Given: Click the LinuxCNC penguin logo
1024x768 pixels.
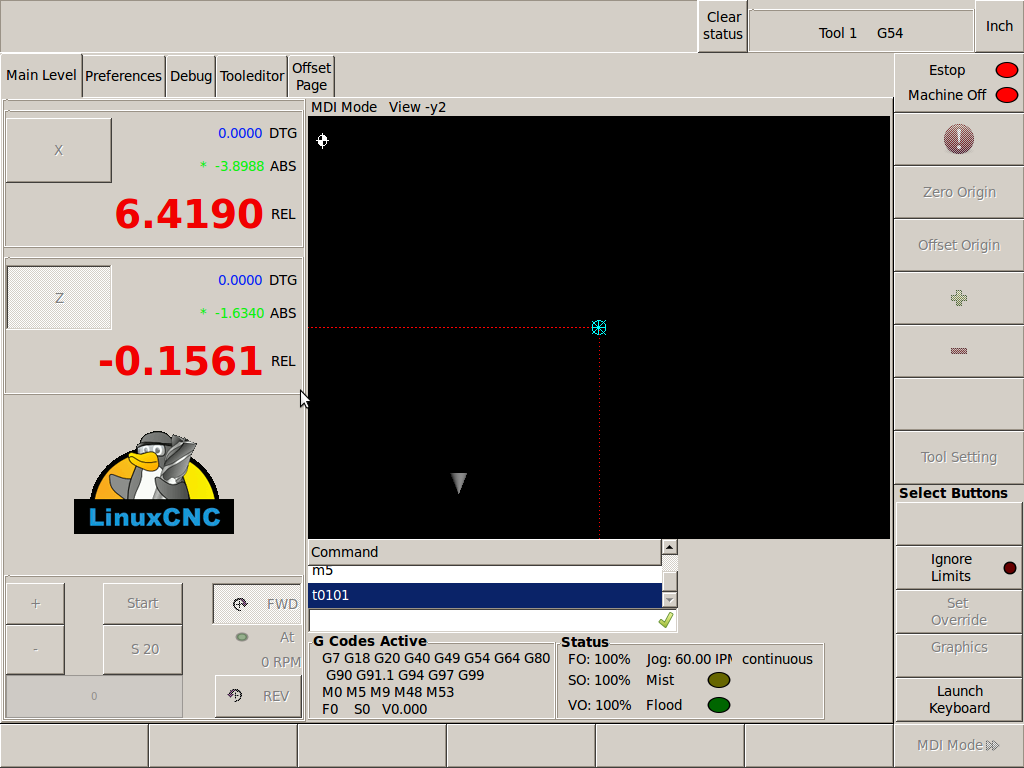Looking at the screenshot, I should click(154, 483).
